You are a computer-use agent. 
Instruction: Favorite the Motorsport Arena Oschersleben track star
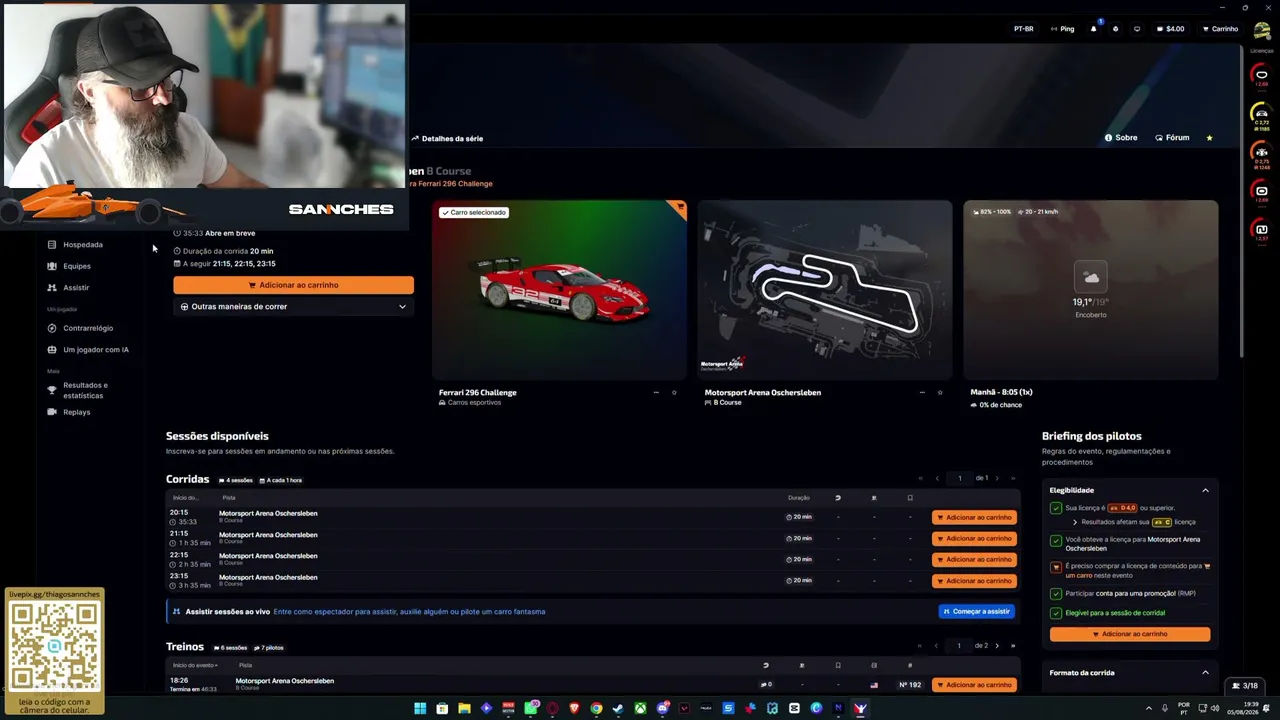[940, 392]
